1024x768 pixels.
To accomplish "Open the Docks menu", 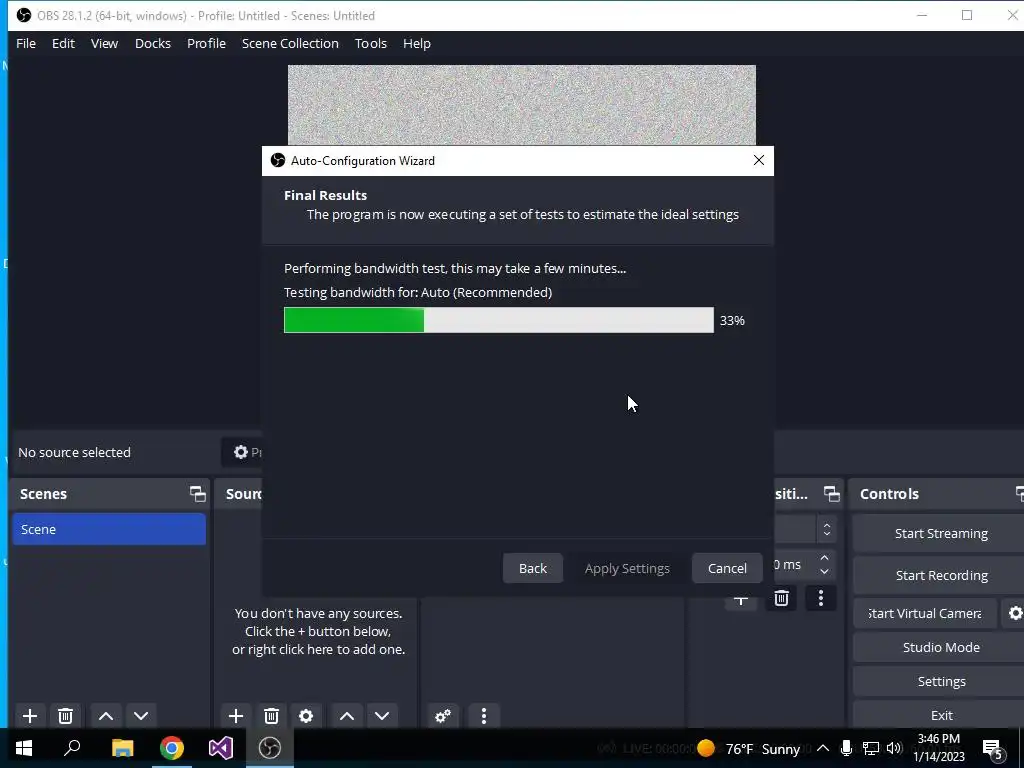I will 153,43.
